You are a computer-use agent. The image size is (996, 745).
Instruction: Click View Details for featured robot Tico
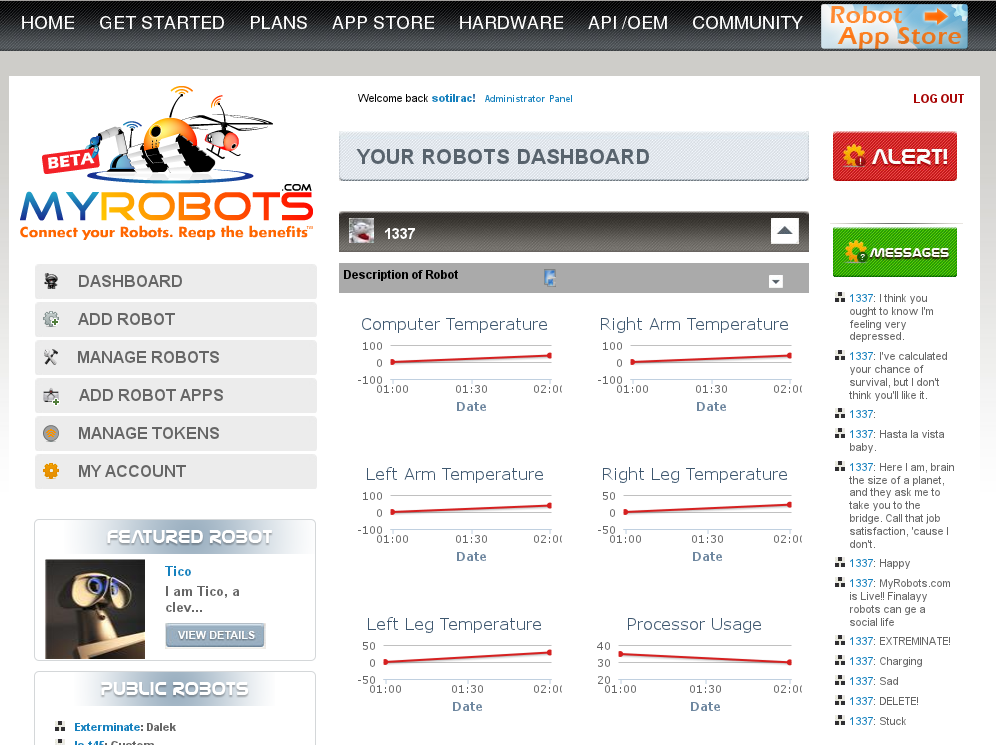[215, 635]
